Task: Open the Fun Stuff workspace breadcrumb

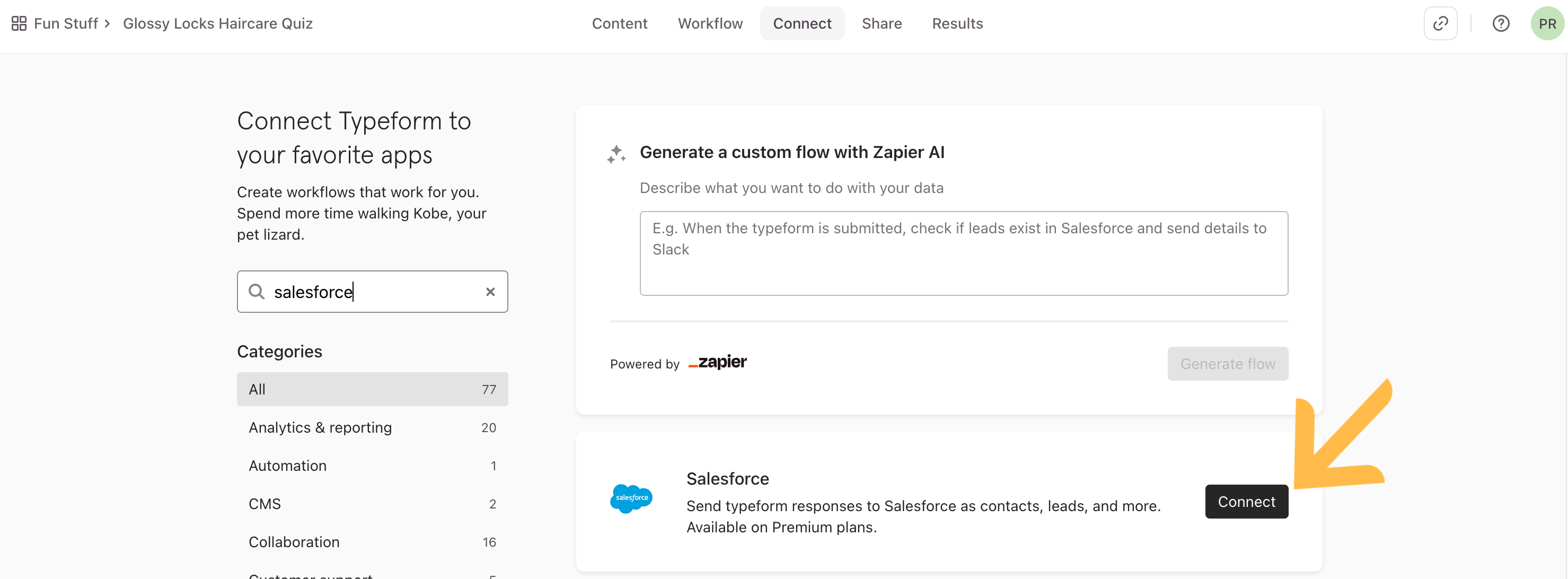Action: (66, 23)
